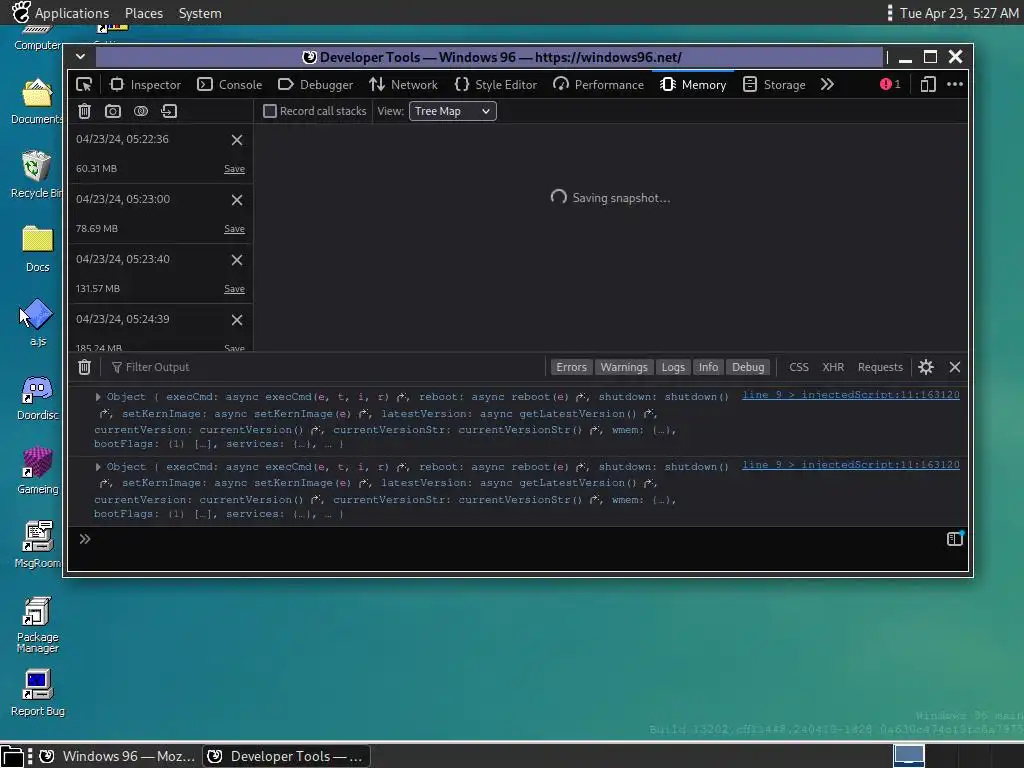This screenshot has width=1024, height=768.
Task: Select the Memory tab
Action: point(693,84)
